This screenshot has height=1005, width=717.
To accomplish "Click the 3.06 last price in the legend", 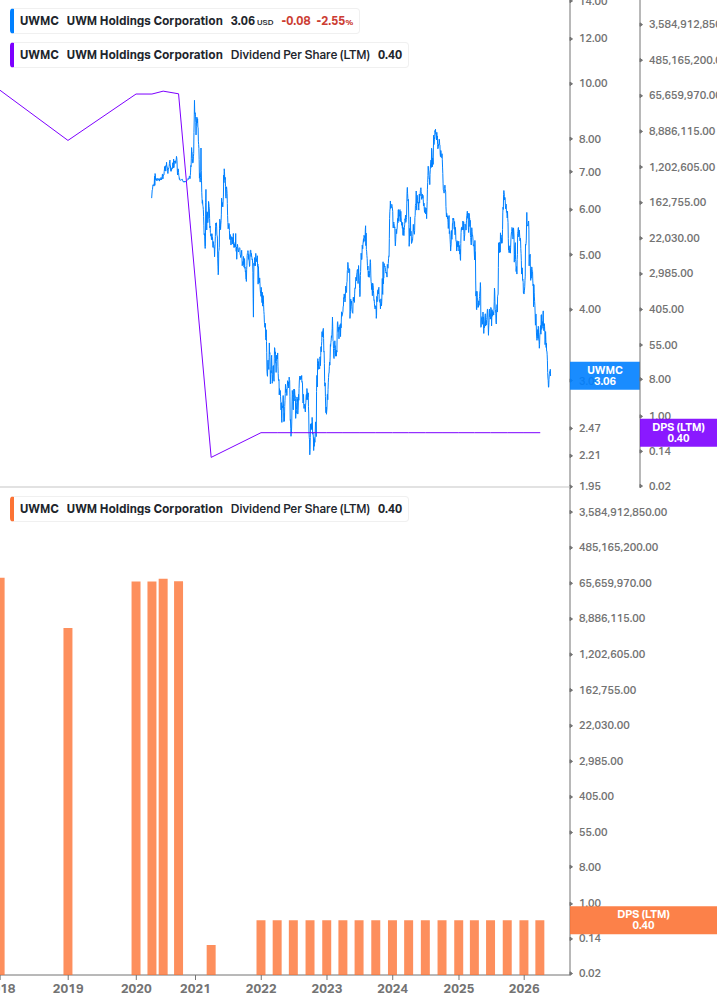I will pyautogui.click(x=243, y=21).
